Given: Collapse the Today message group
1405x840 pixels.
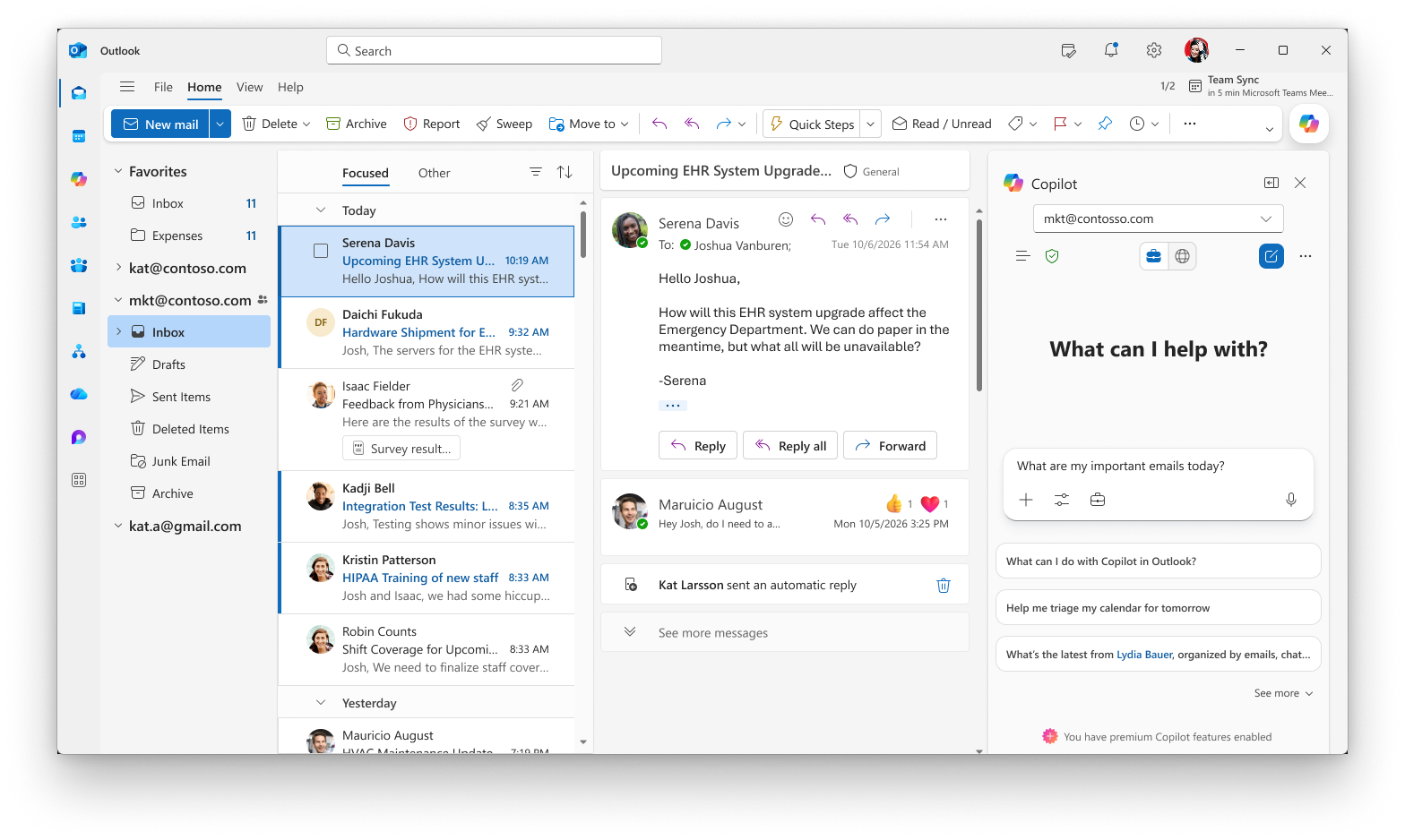Looking at the screenshot, I should [x=321, y=210].
